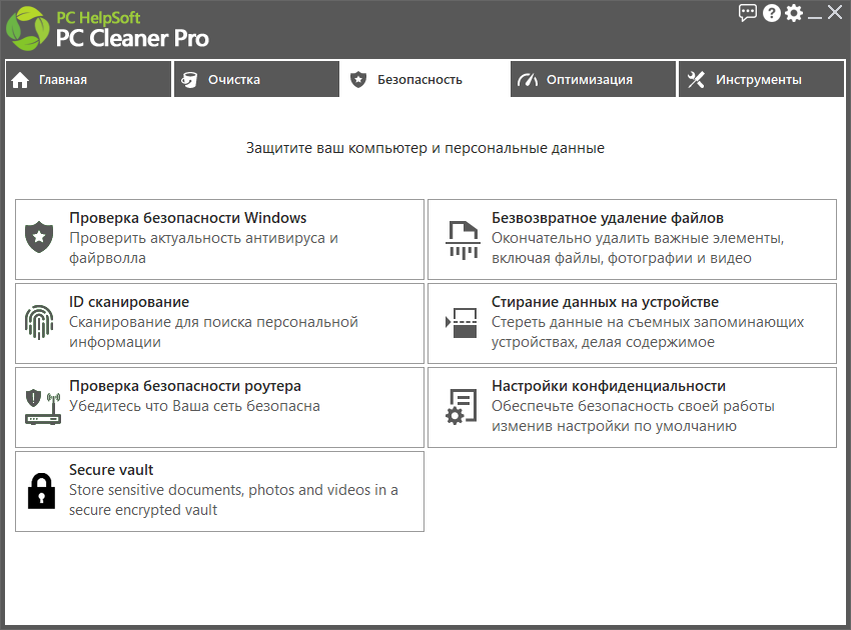Click heading 'Защитите ваш компьютер и персональные данные'
Image resolution: width=851 pixels, height=630 pixels.
(426, 148)
